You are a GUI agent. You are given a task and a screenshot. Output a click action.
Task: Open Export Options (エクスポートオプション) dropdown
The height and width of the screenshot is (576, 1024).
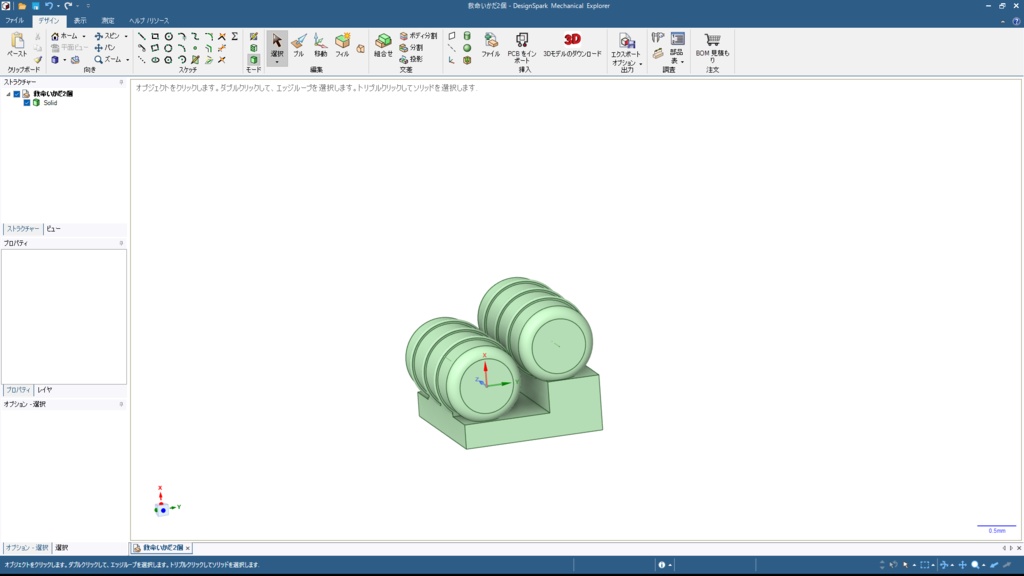click(641, 64)
